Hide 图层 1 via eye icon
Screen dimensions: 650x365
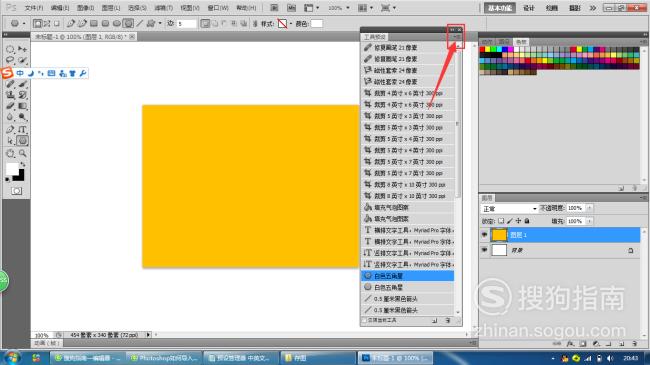(484, 235)
